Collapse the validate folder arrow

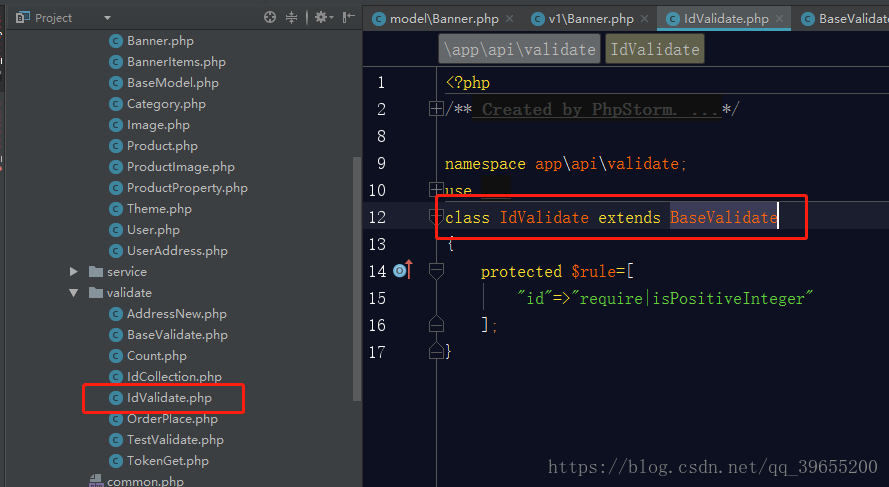tap(73, 293)
